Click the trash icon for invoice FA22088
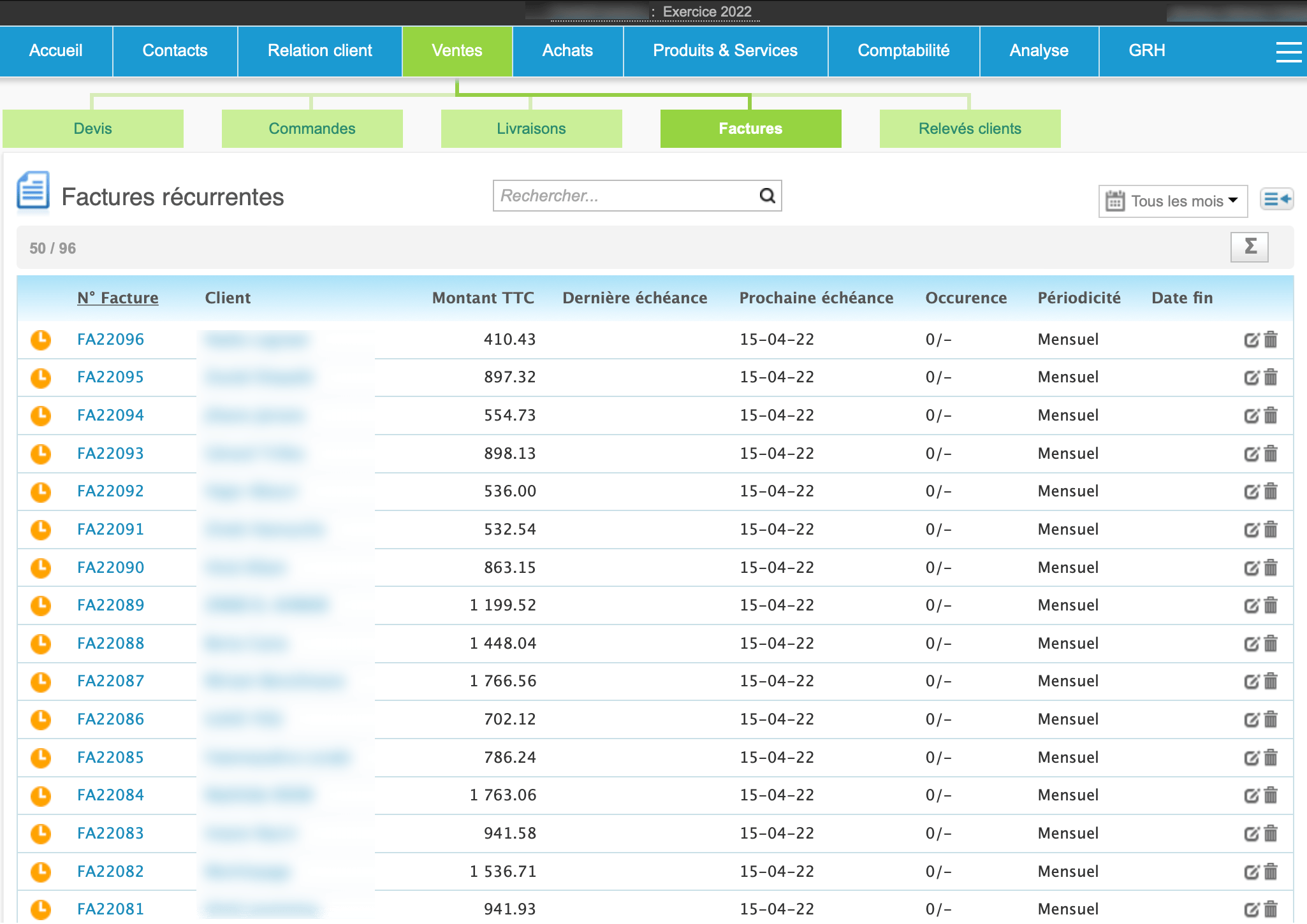 (x=1271, y=644)
